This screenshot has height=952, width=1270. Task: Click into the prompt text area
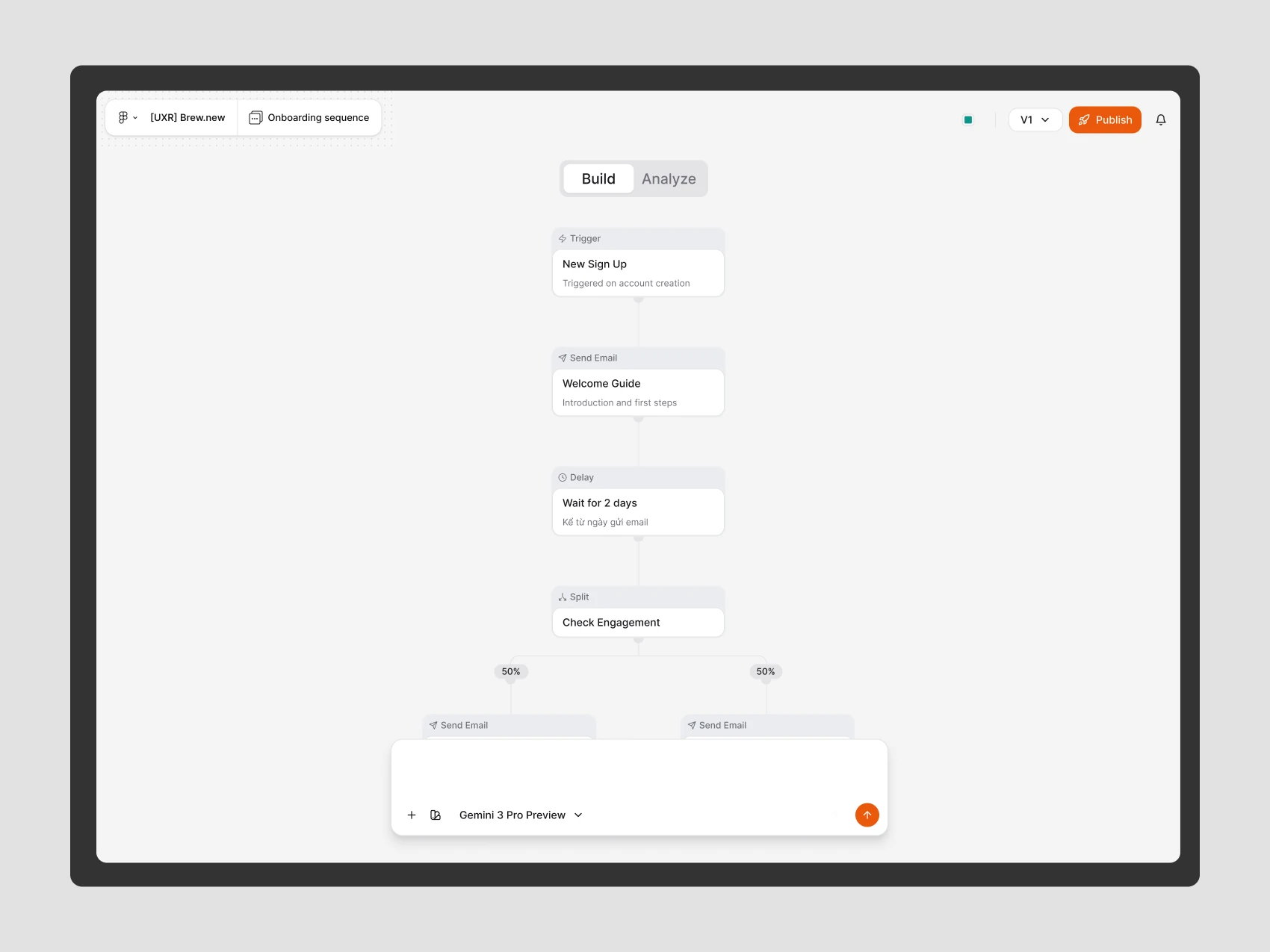click(639, 769)
